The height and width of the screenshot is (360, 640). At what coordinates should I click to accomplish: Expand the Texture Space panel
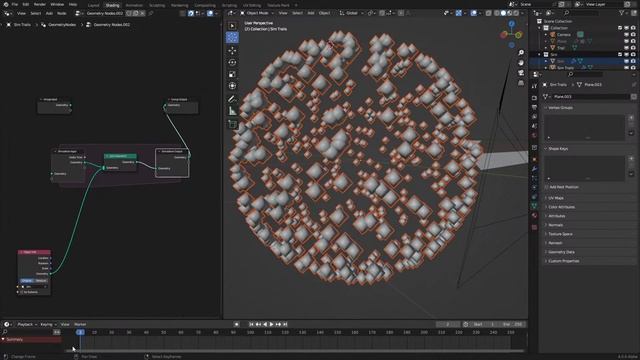tap(560, 234)
